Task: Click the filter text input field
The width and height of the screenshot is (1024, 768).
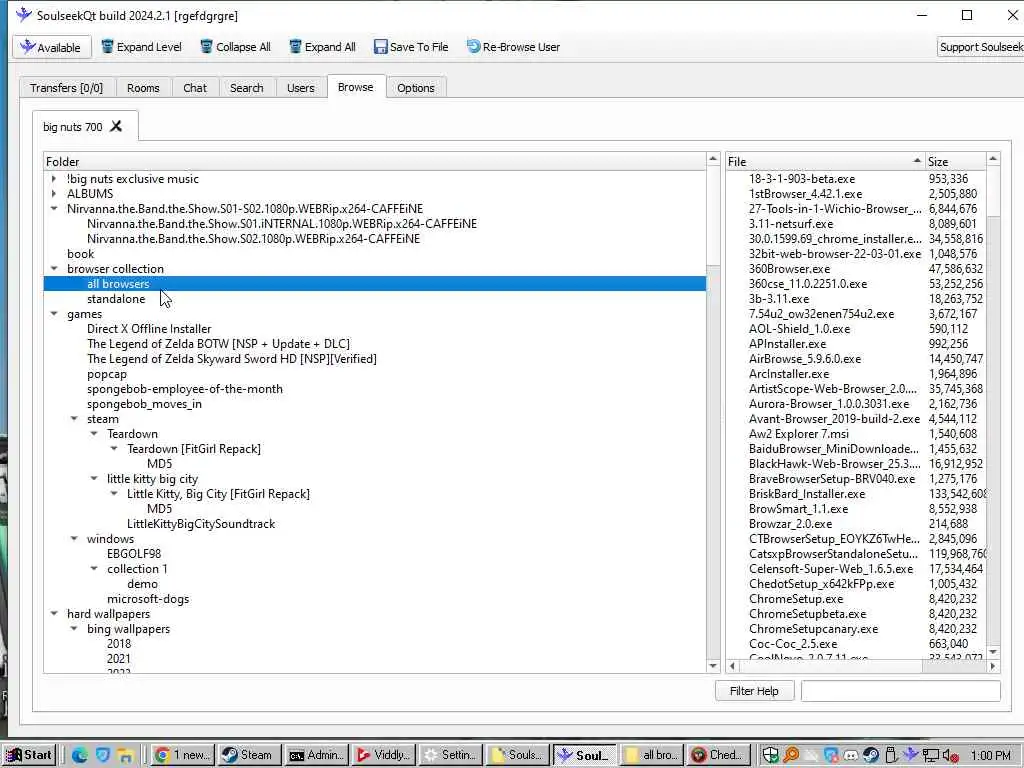Action: [x=901, y=691]
